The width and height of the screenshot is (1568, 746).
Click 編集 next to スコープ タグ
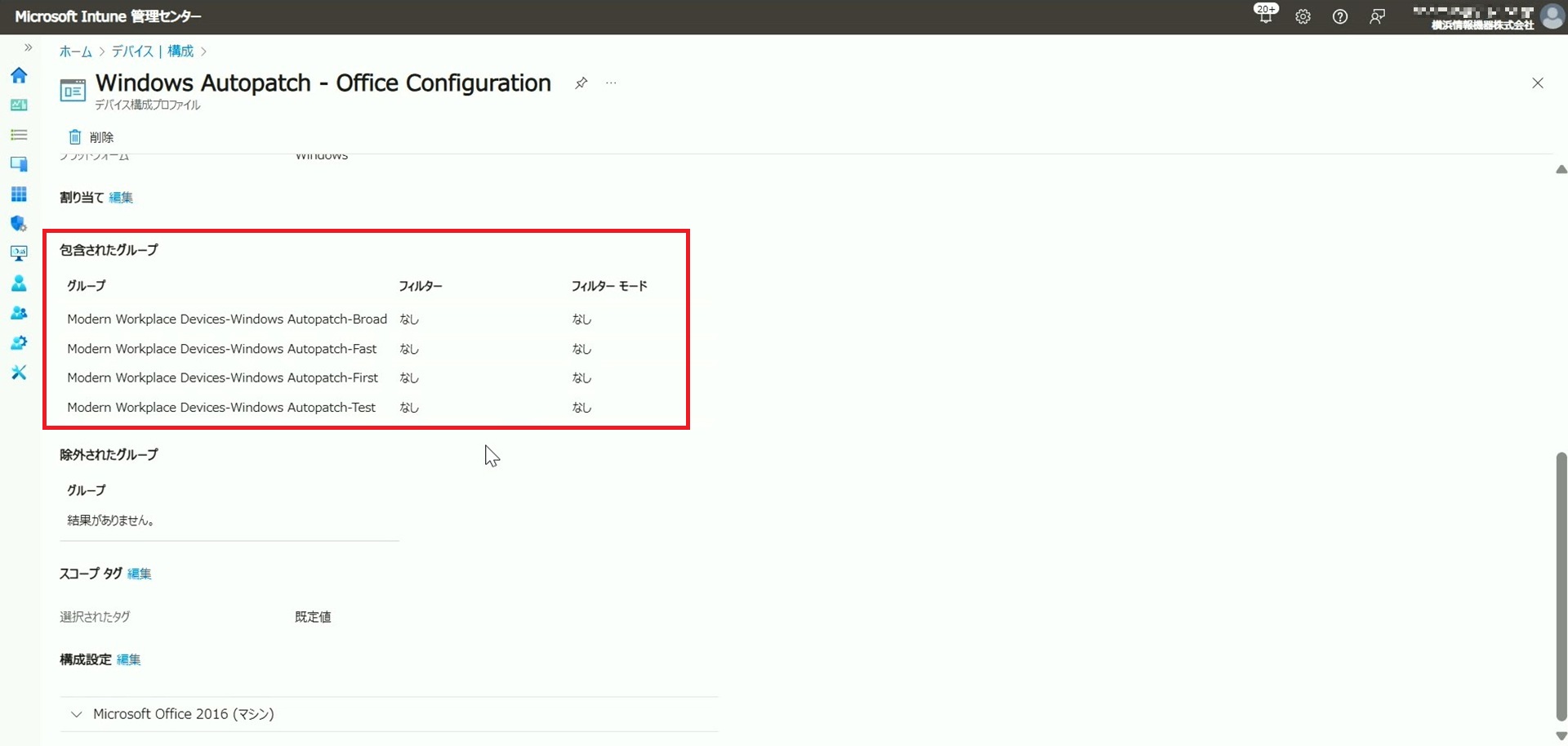pyautogui.click(x=140, y=574)
